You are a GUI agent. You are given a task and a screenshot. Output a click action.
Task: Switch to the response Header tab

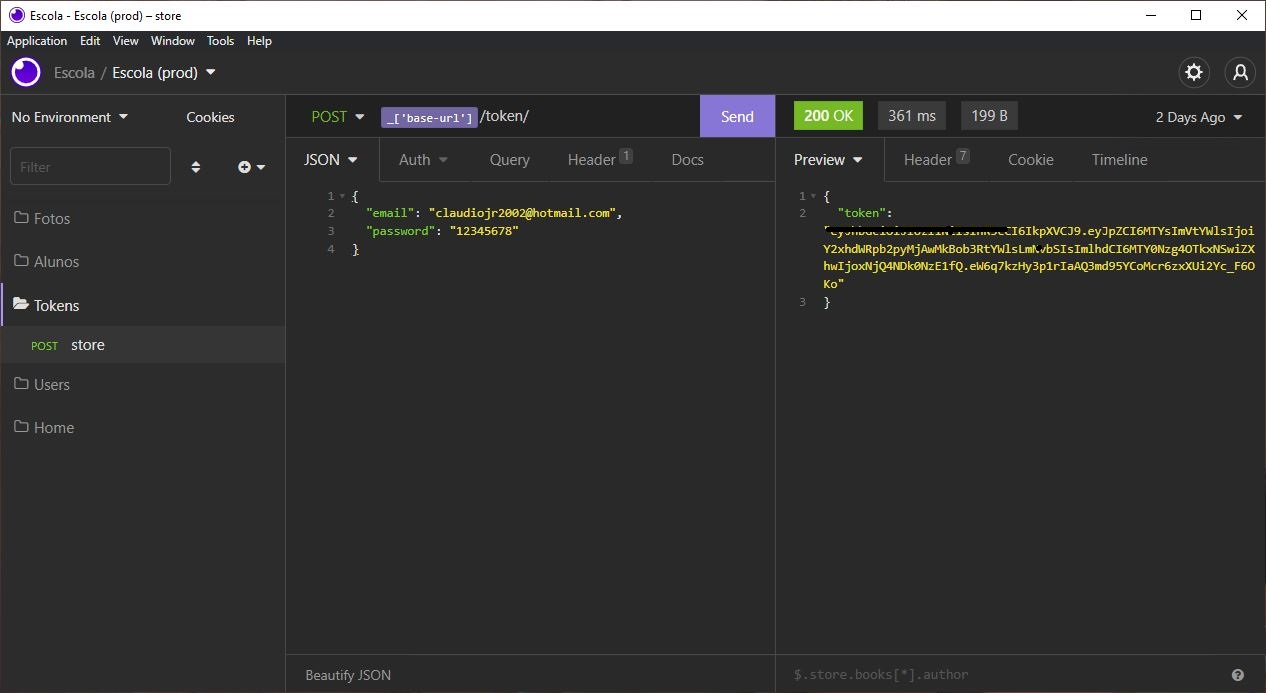pos(936,159)
